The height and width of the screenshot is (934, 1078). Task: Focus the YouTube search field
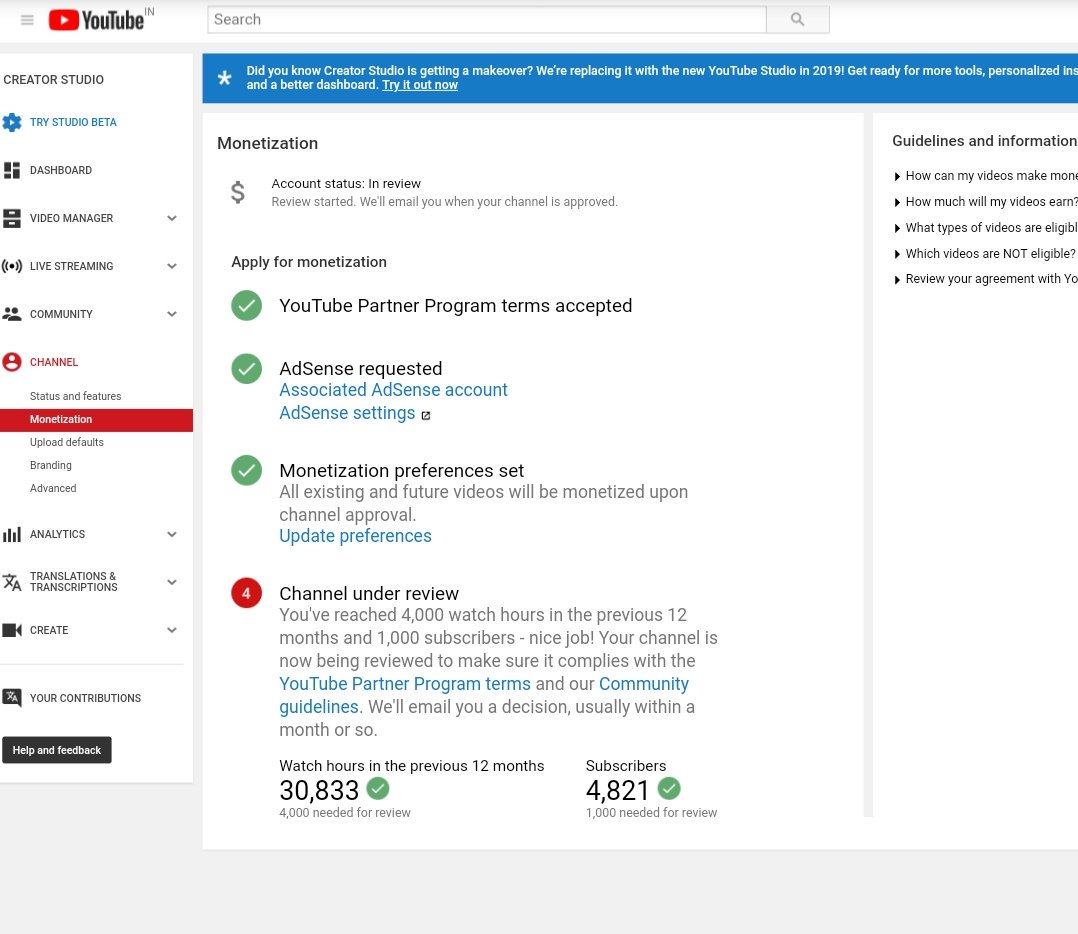point(487,19)
